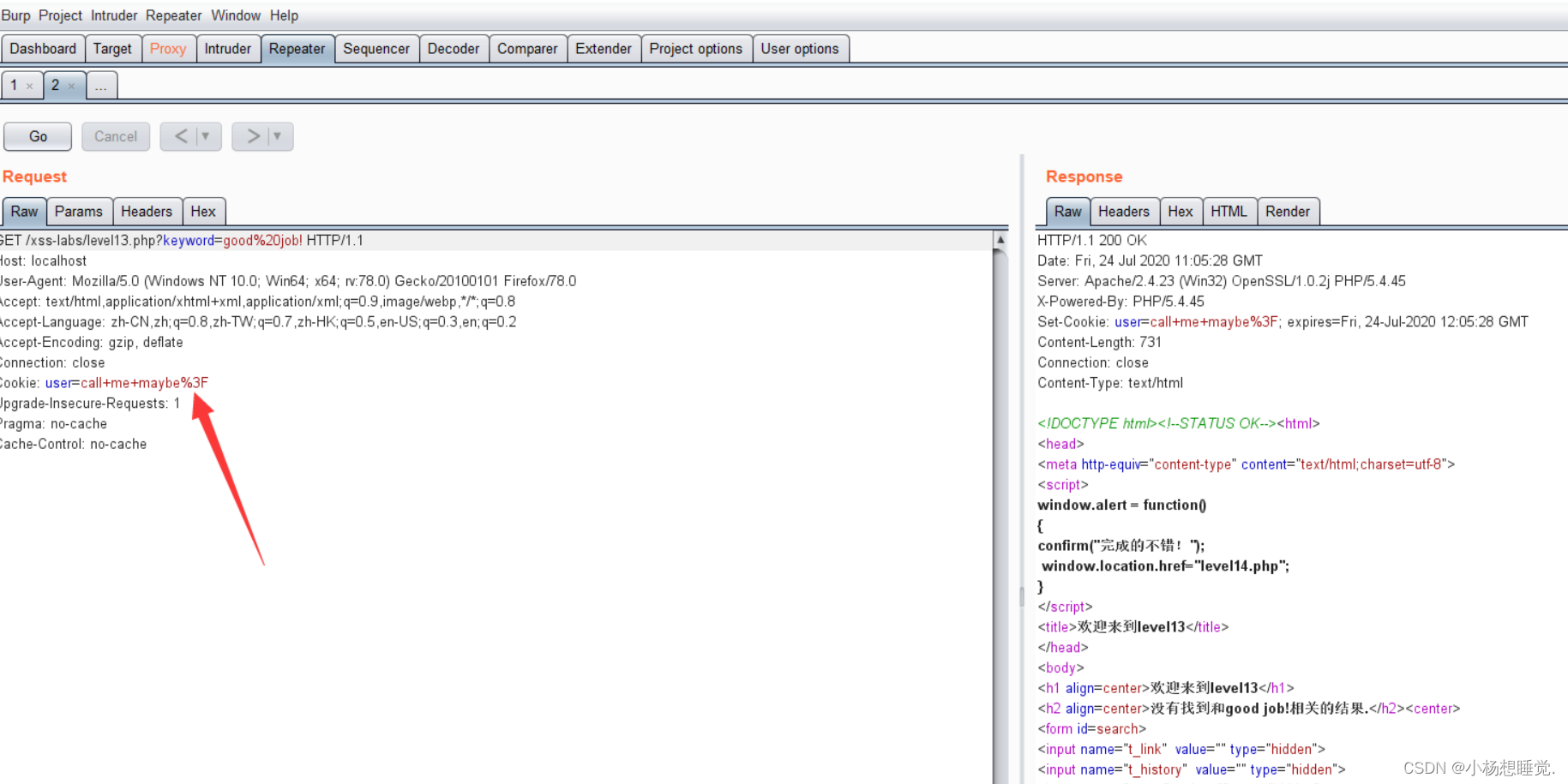Click the window.location.href level14.php line
The image size is (1568, 784).
click(x=1166, y=566)
